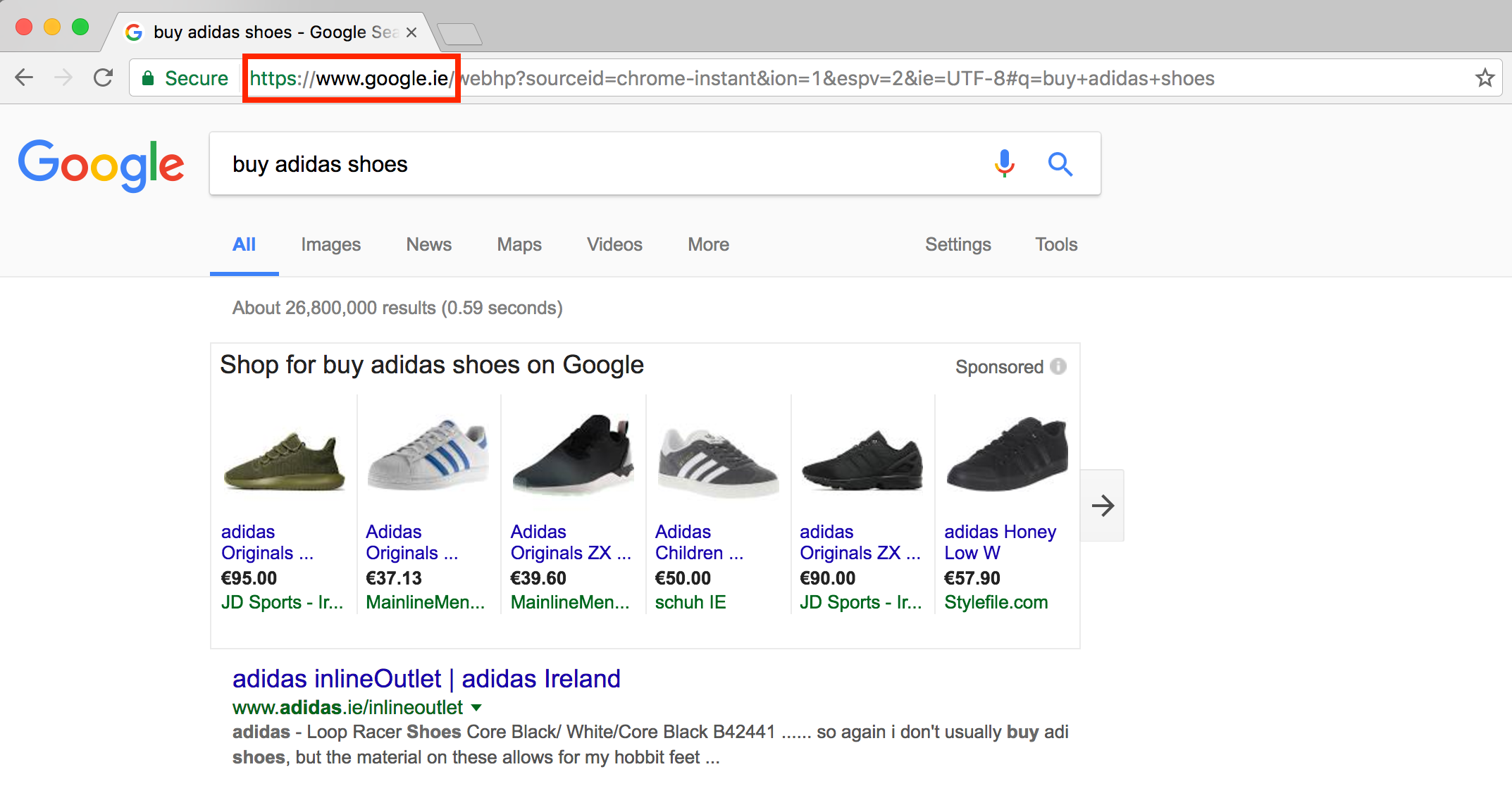The width and height of the screenshot is (1512, 786).
Task: Click JD Sports seller under €90.00
Action: point(860,602)
